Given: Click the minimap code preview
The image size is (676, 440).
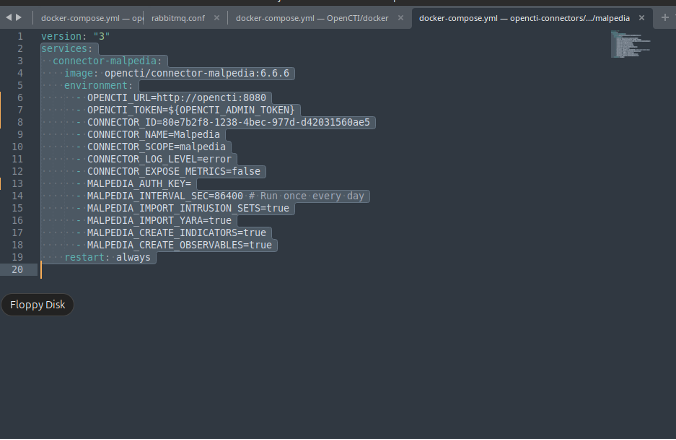Looking at the screenshot, I should (x=630, y=44).
